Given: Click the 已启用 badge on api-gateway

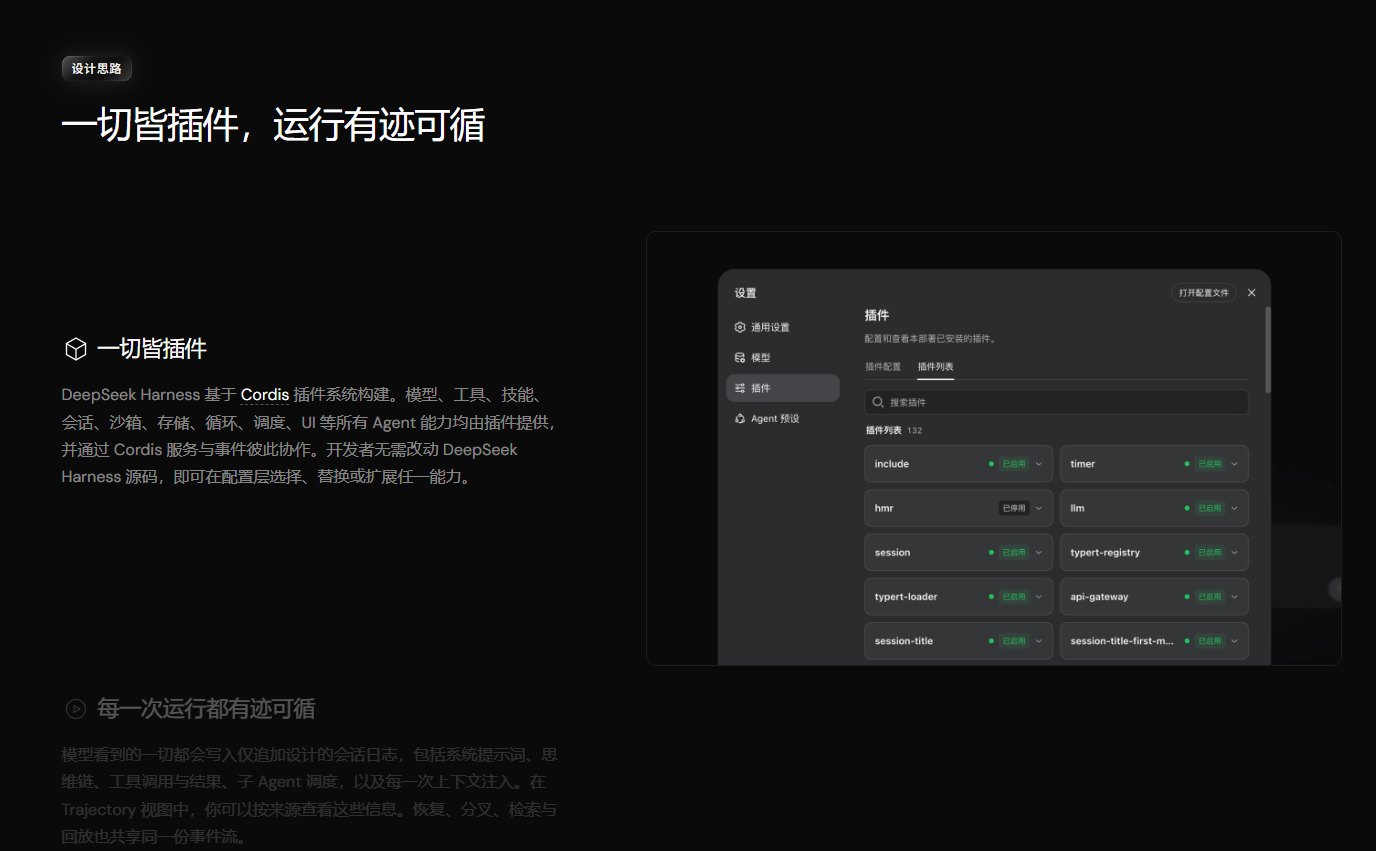Looking at the screenshot, I should tap(1210, 597).
